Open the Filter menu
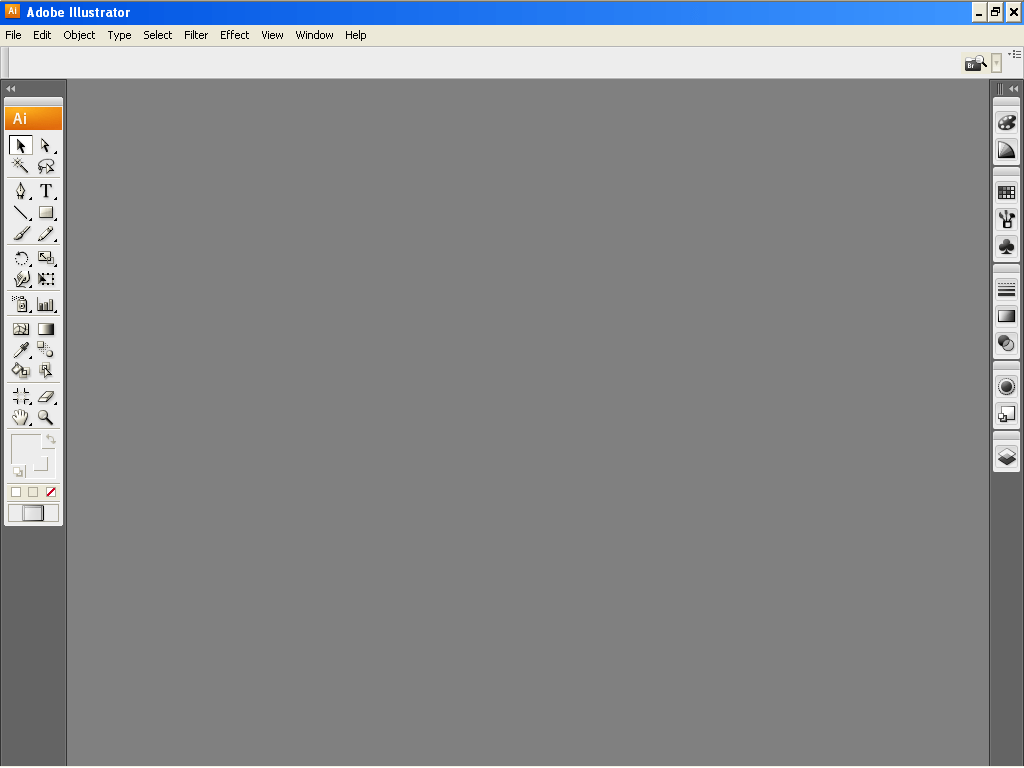Image resolution: width=1024 pixels, height=768 pixels. coord(196,35)
